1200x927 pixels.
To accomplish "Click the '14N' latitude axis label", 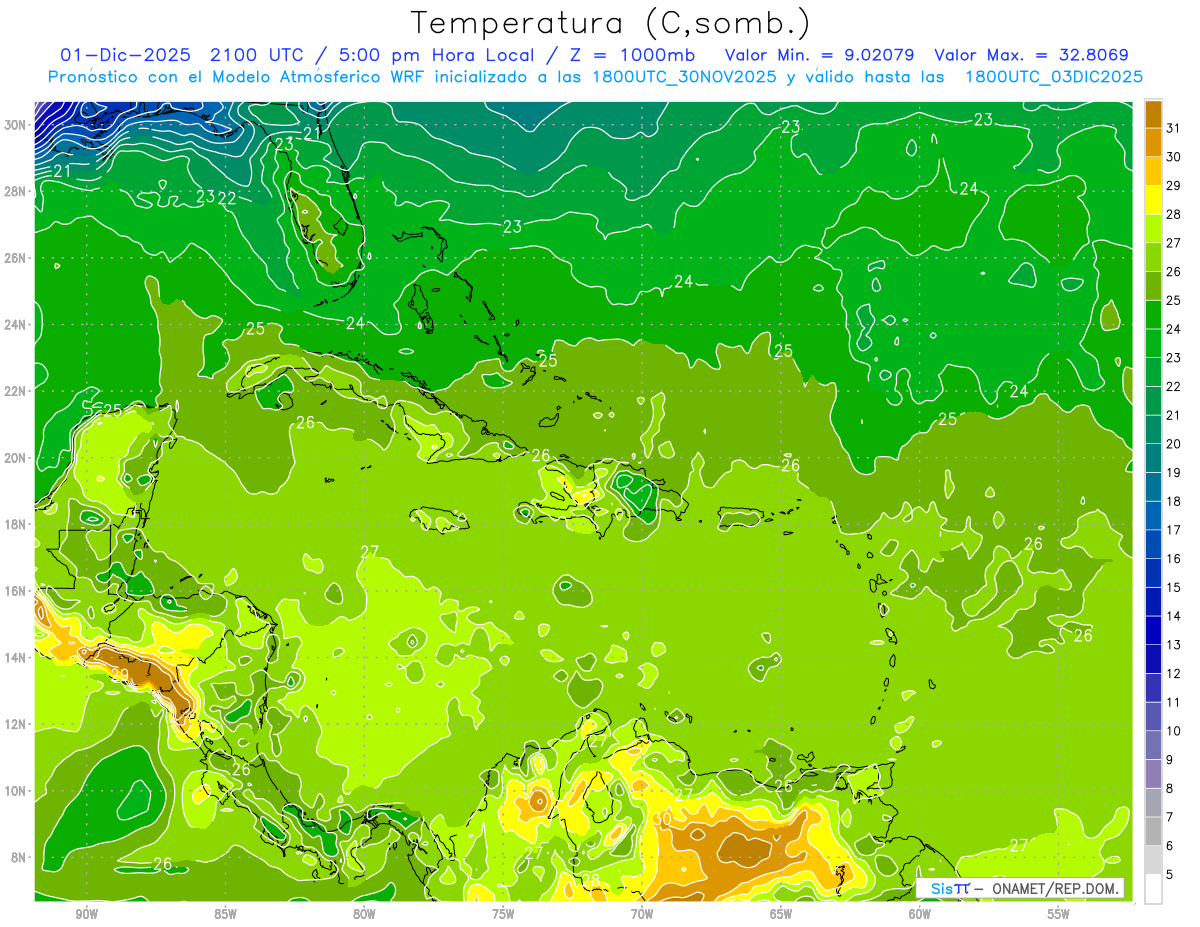I will [x=17, y=657].
